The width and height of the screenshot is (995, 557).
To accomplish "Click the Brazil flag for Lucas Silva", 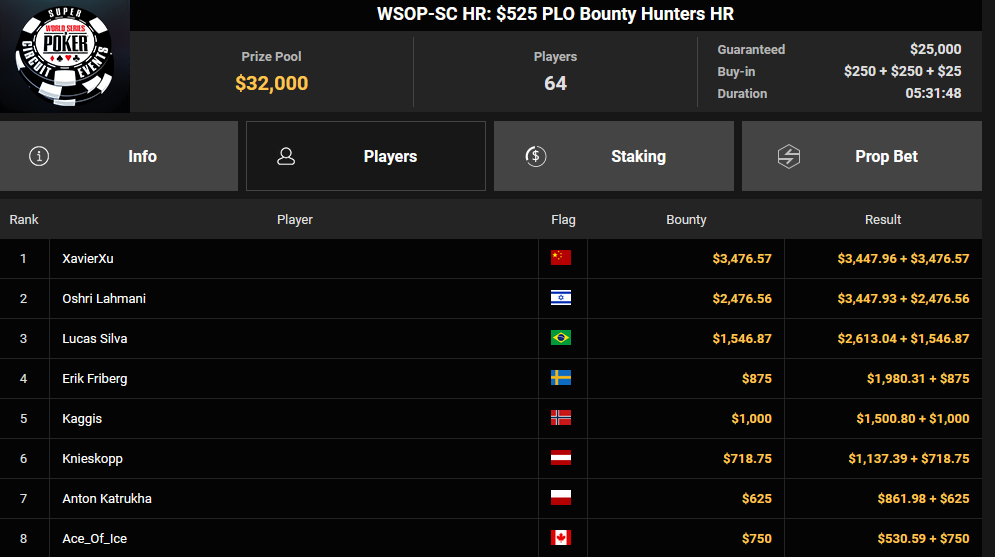I will pyautogui.click(x=561, y=338).
